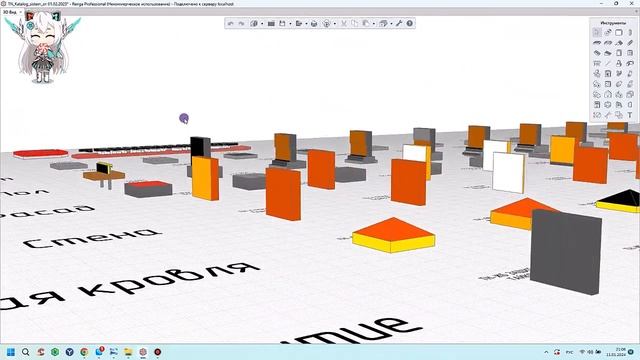Open settings with the wrench icon

[x=399, y=24]
